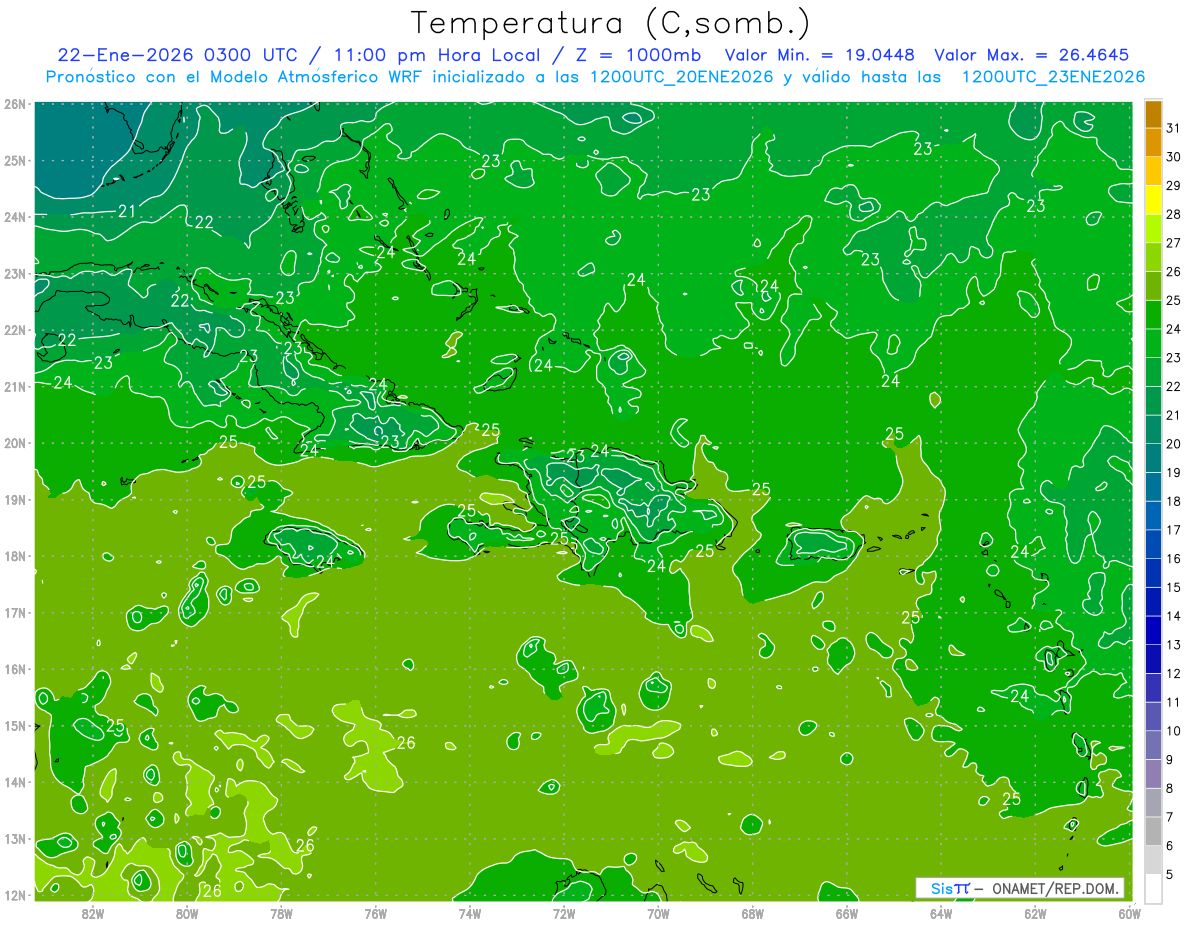
Task: Click the colorbar scale label 10
Action: coord(1173,731)
